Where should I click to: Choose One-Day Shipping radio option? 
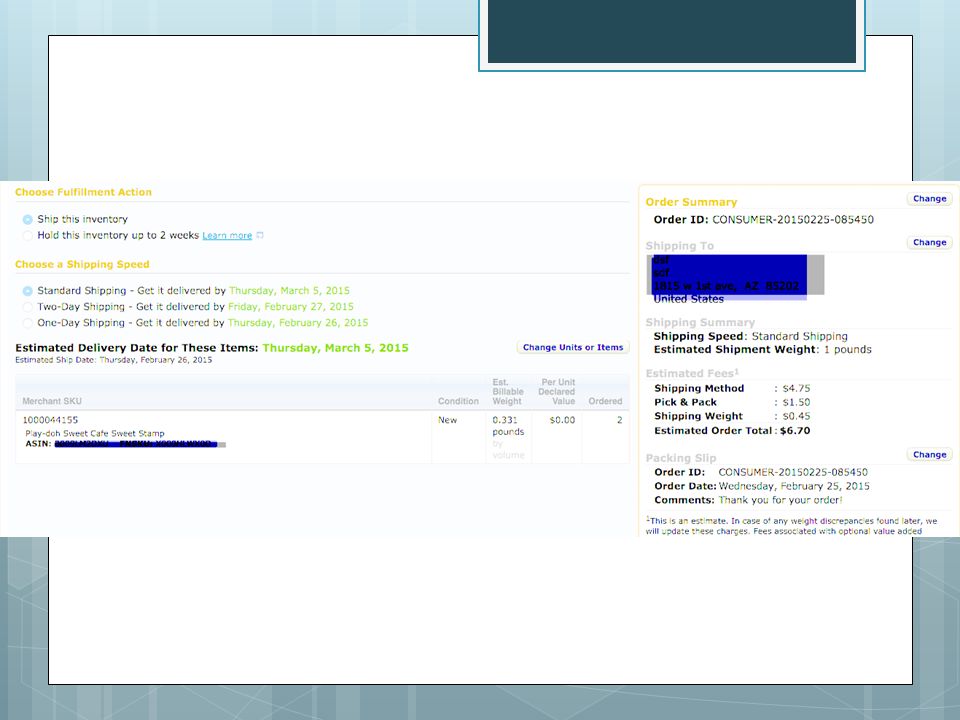click(x=28, y=323)
